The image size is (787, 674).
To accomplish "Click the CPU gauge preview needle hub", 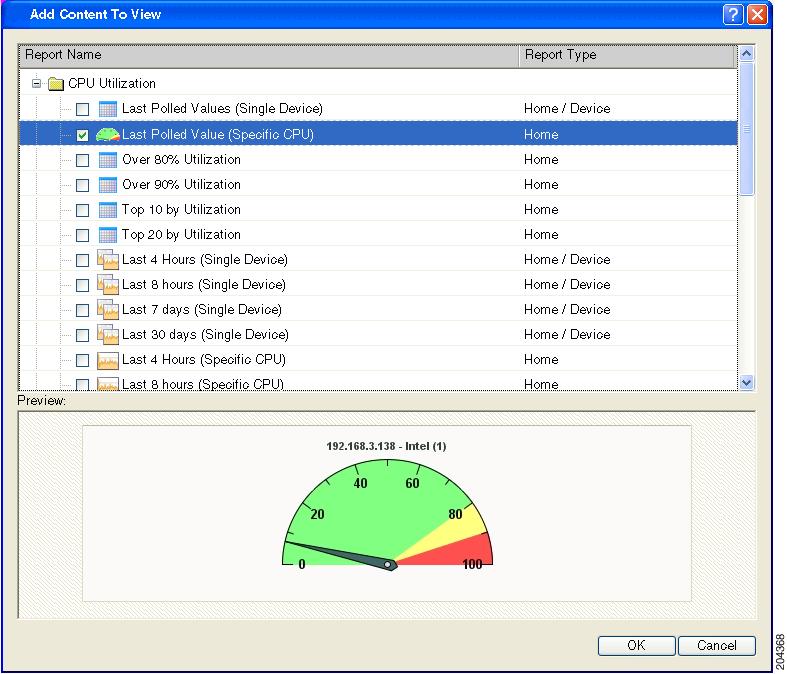I will pyautogui.click(x=387, y=565).
